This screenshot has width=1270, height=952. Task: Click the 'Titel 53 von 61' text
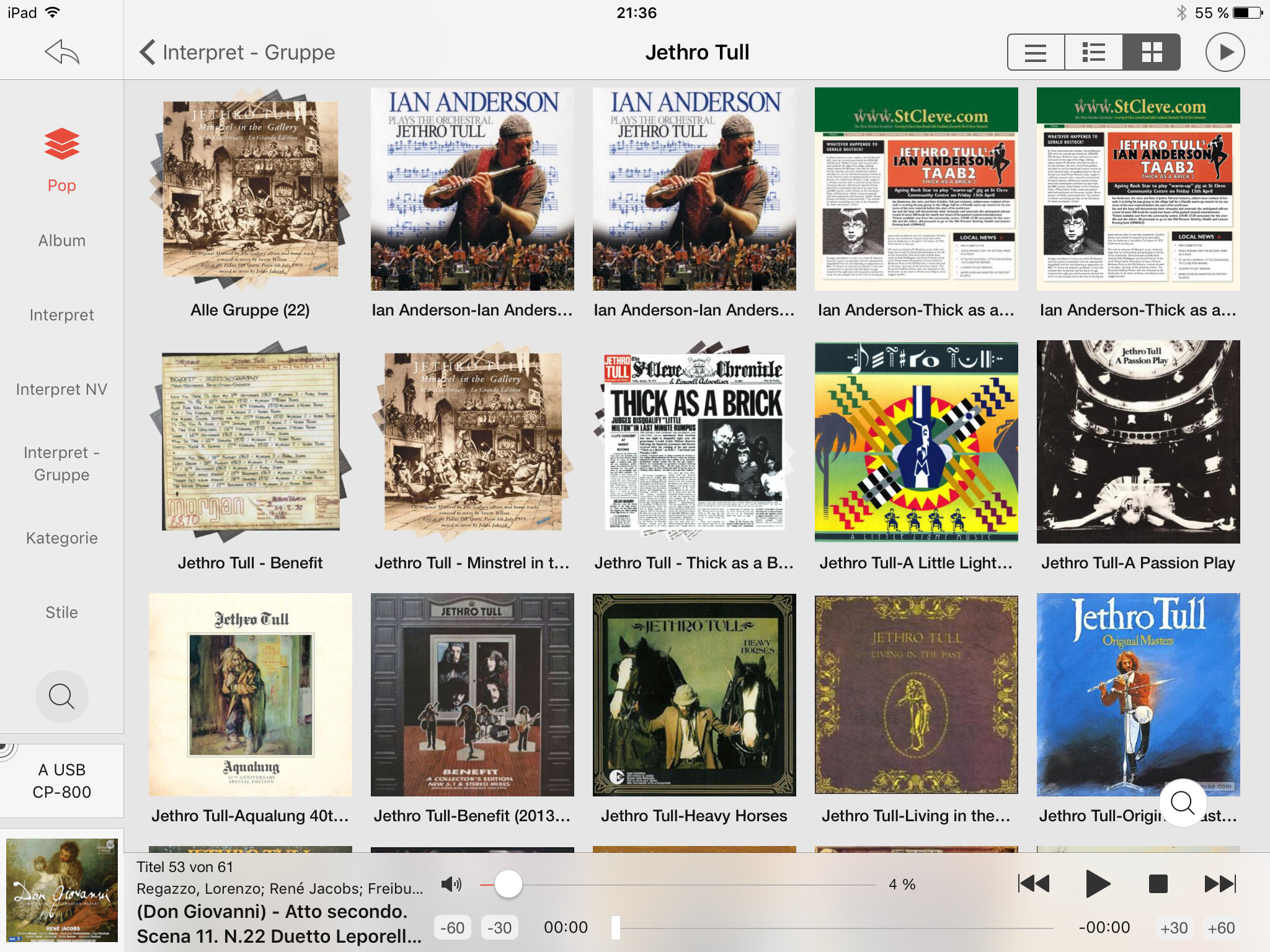click(185, 867)
